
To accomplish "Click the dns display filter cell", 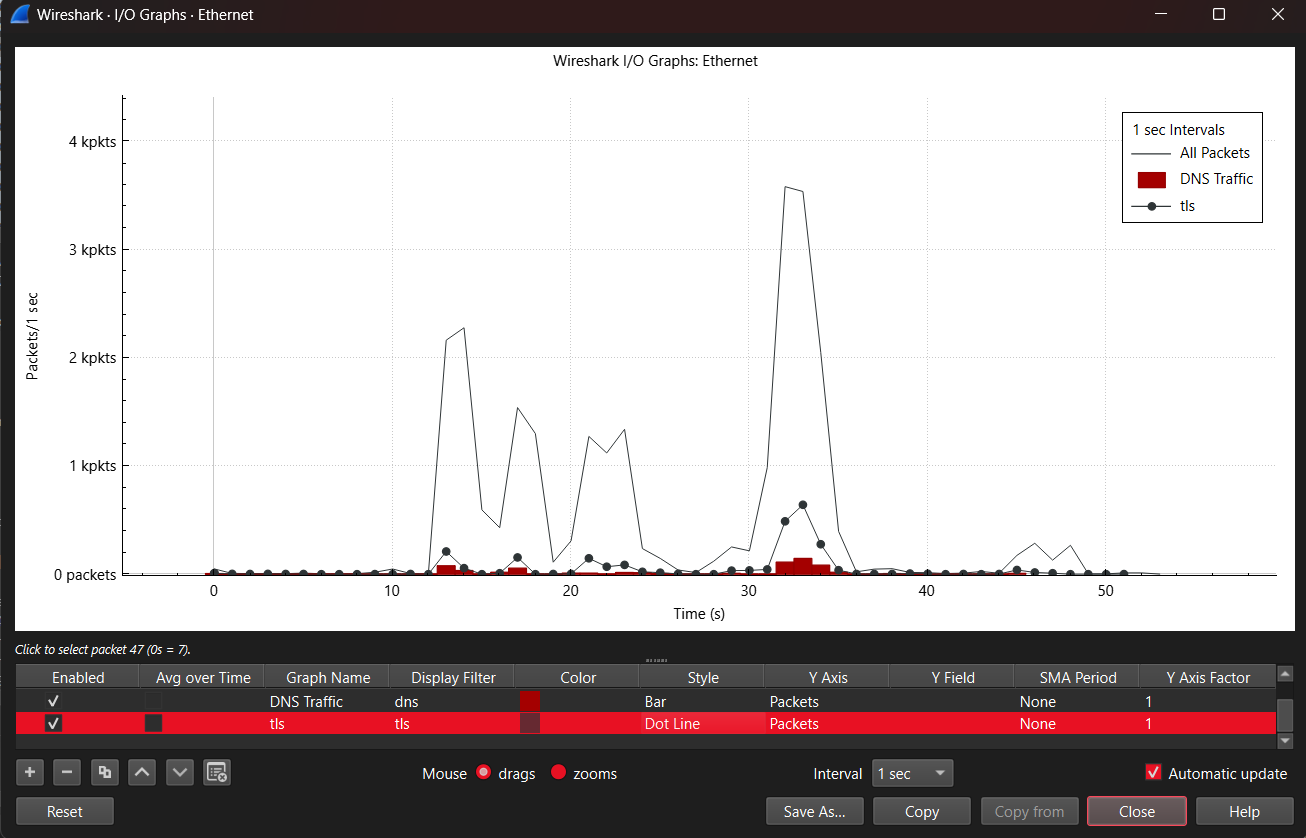I will [x=451, y=702].
